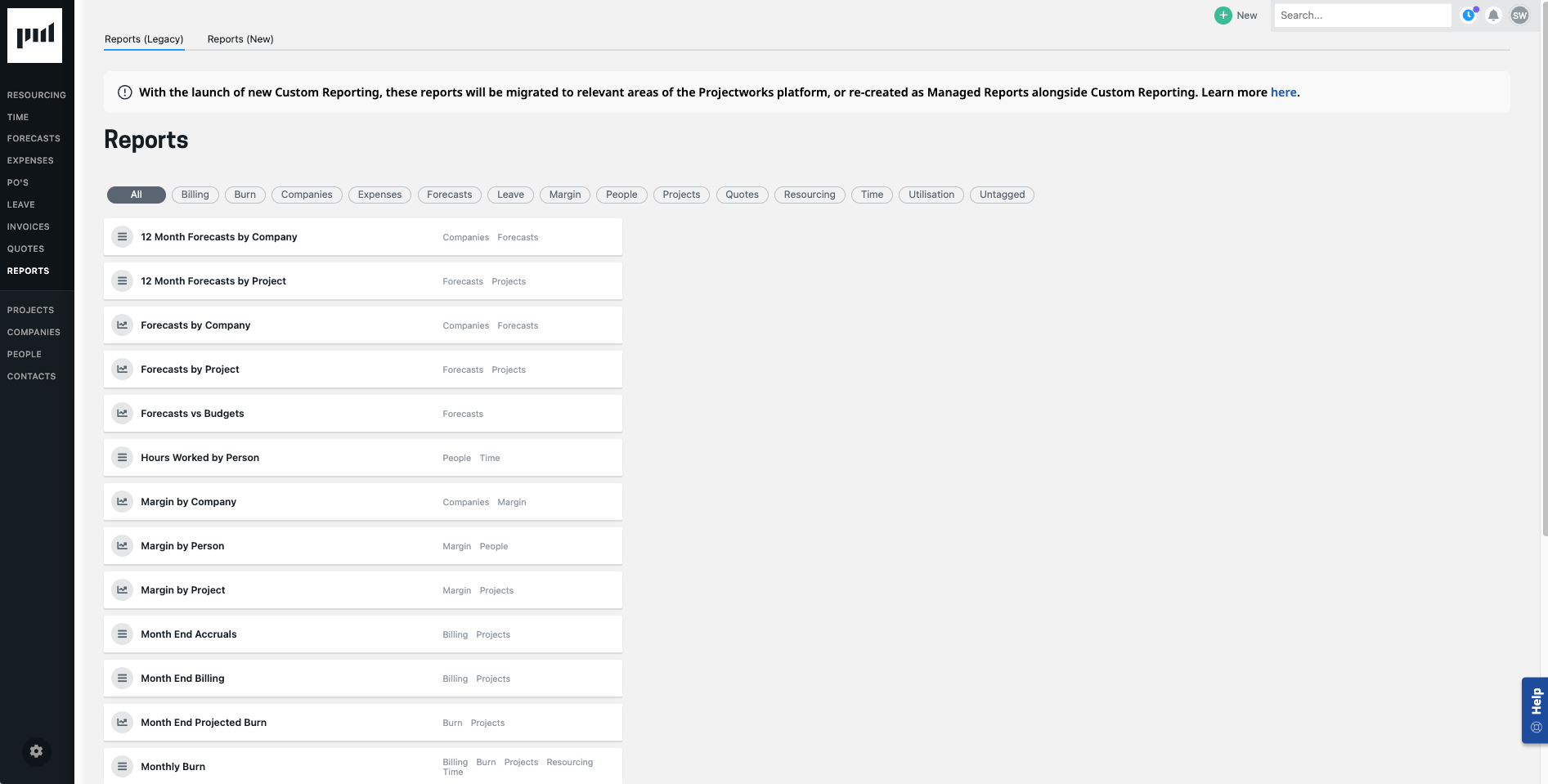
Task: Click the chart icon for Forecasts by Project
Action: 123,370
